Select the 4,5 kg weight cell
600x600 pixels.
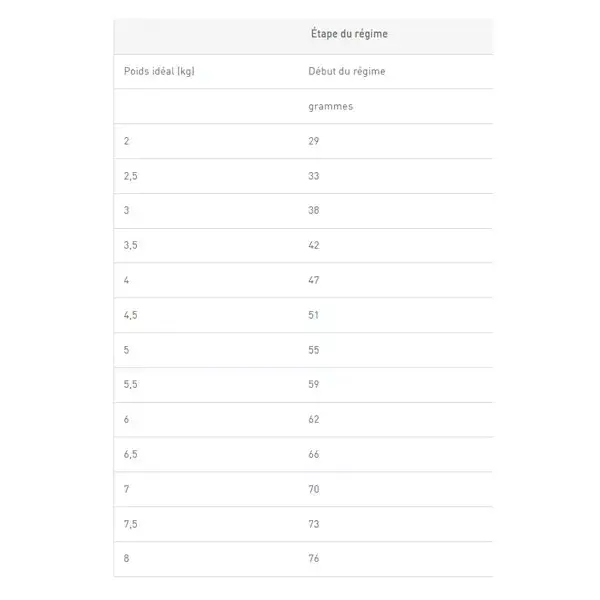click(130, 315)
